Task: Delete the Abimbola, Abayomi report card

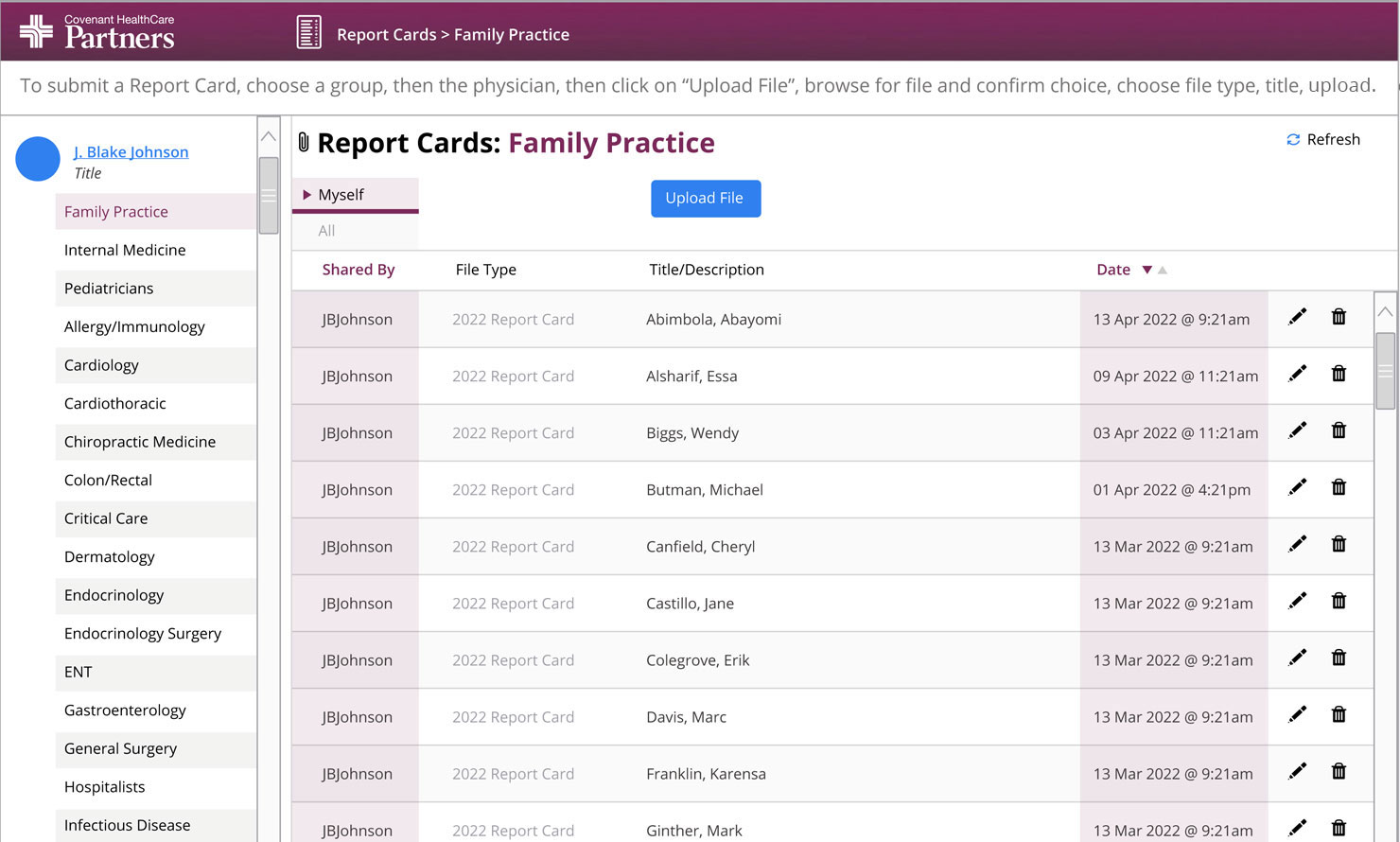Action: point(1339,317)
